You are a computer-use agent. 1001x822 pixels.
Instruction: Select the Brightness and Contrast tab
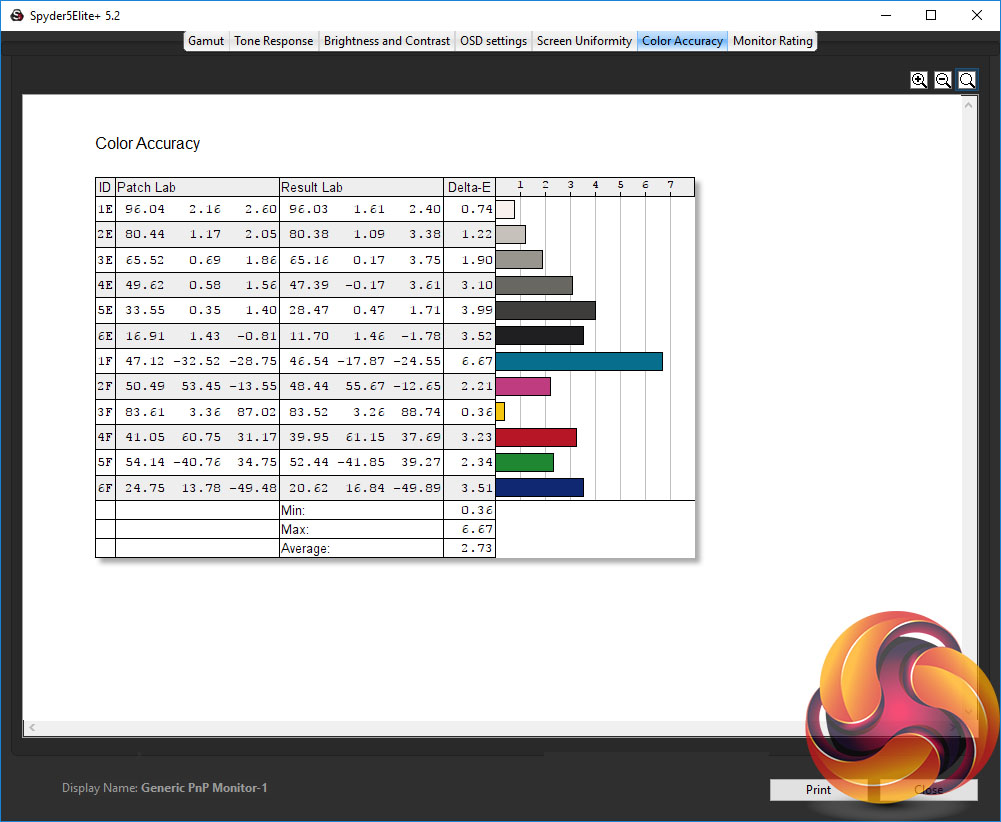click(386, 41)
